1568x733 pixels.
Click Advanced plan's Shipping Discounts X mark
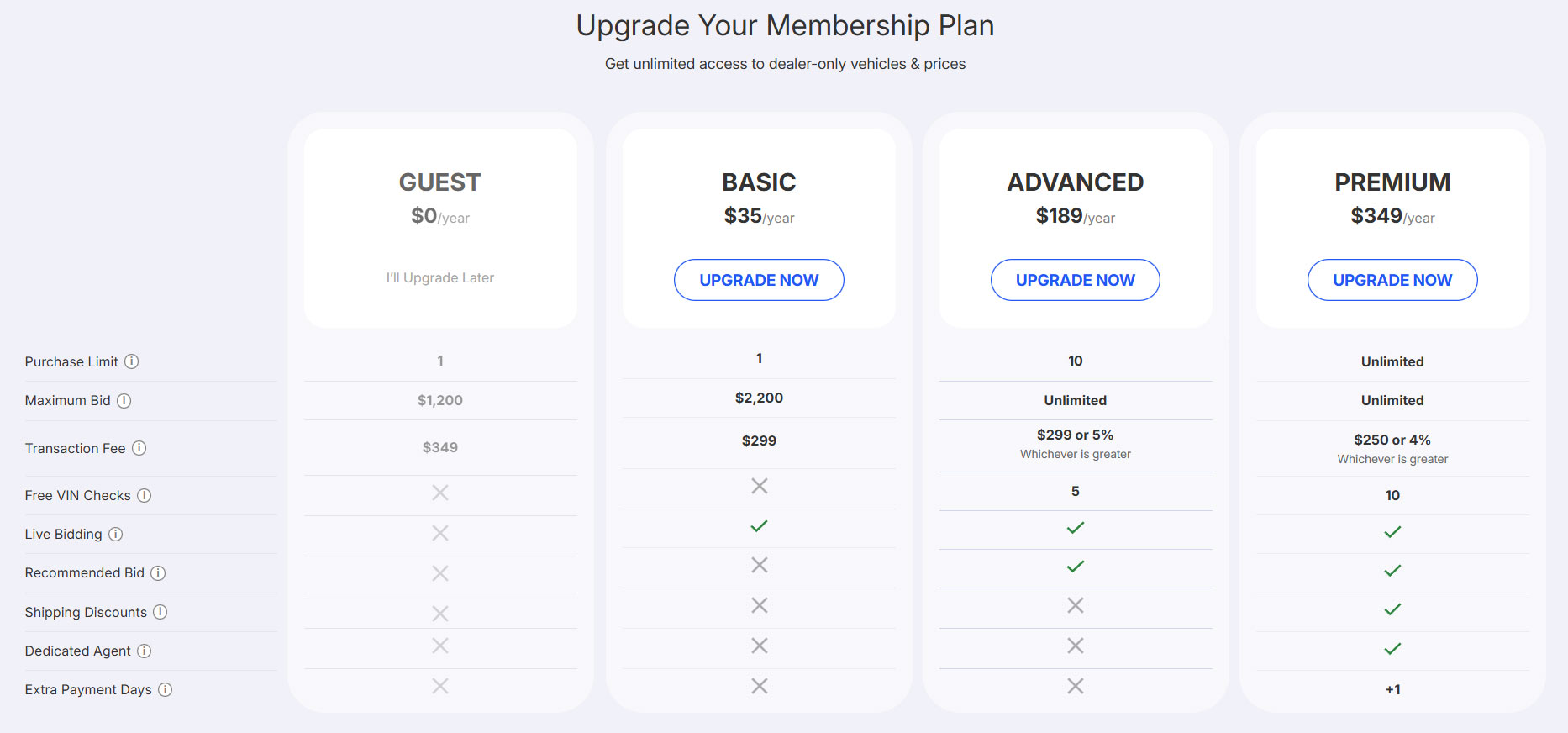click(x=1076, y=605)
